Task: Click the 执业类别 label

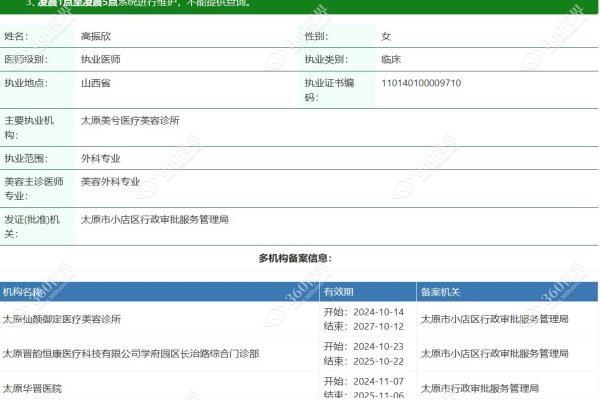Action: tap(326, 59)
